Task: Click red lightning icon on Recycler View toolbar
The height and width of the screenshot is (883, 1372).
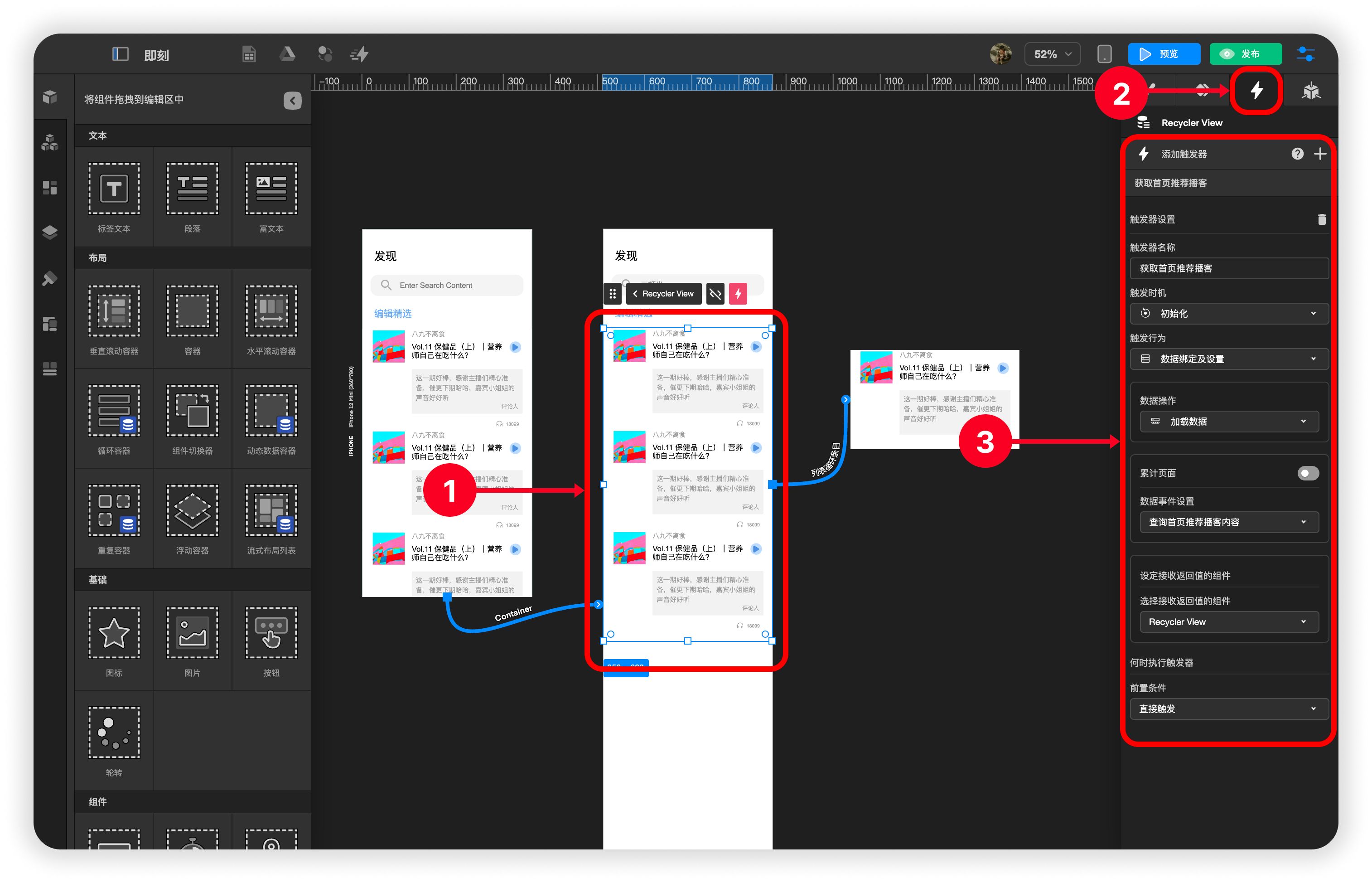Action: pyautogui.click(x=738, y=294)
